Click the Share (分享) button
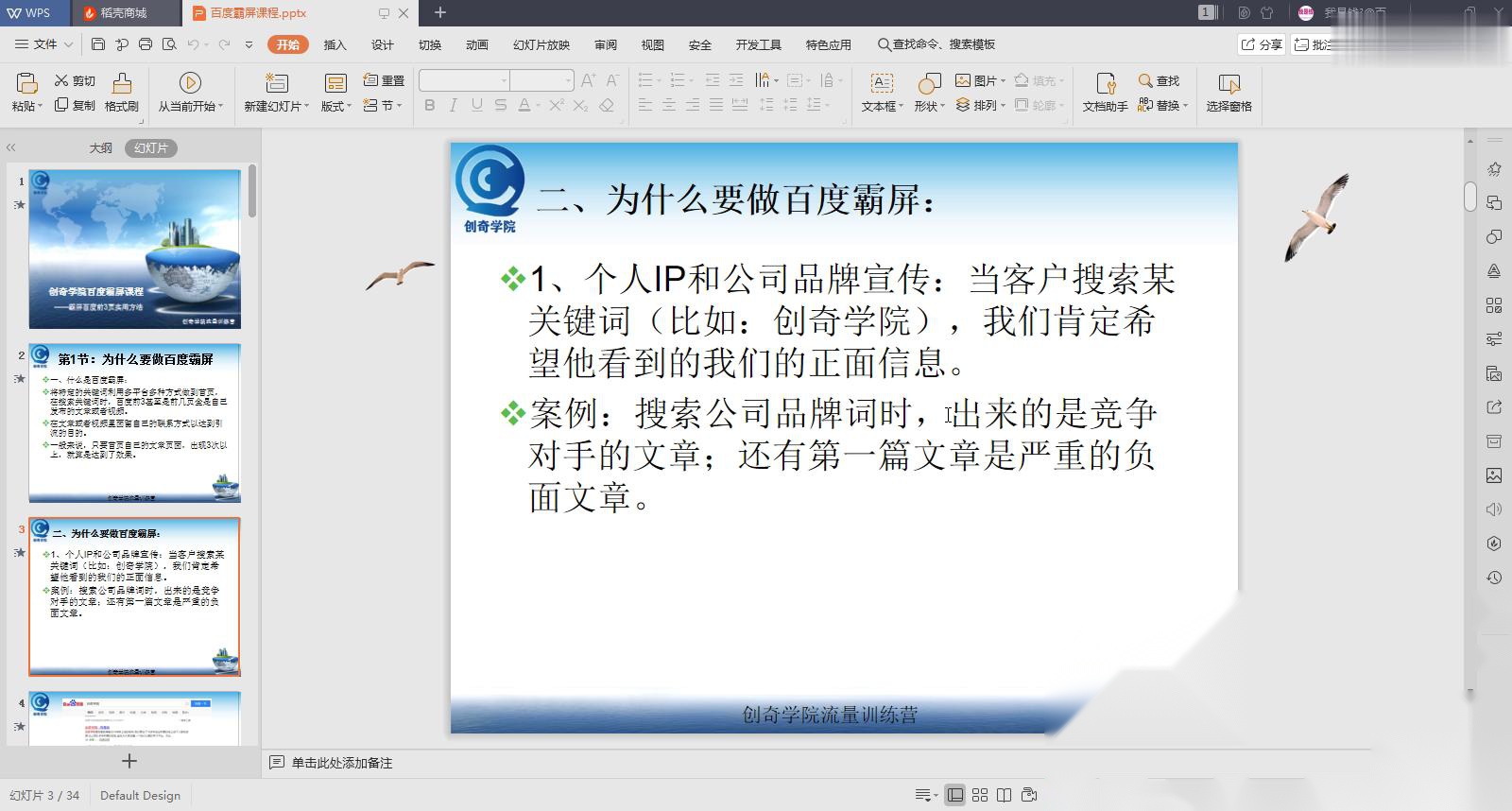The height and width of the screenshot is (811, 1512). (x=1262, y=44)
